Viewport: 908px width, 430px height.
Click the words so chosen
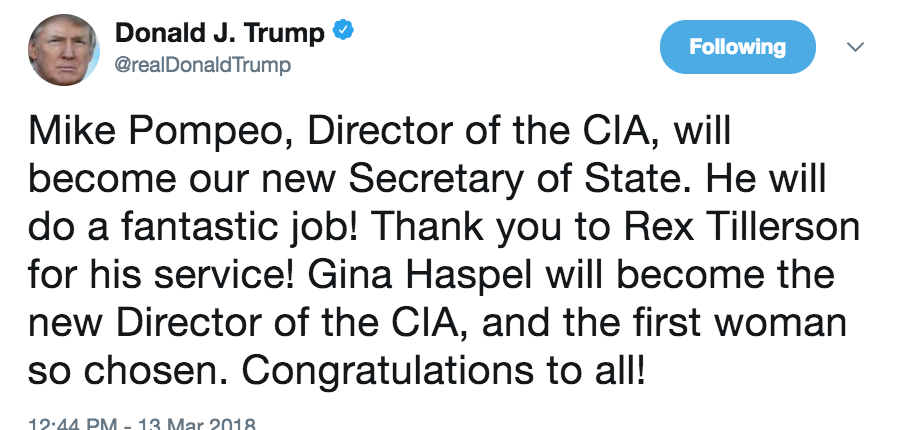pyautogui.click(x=126, y=371)
